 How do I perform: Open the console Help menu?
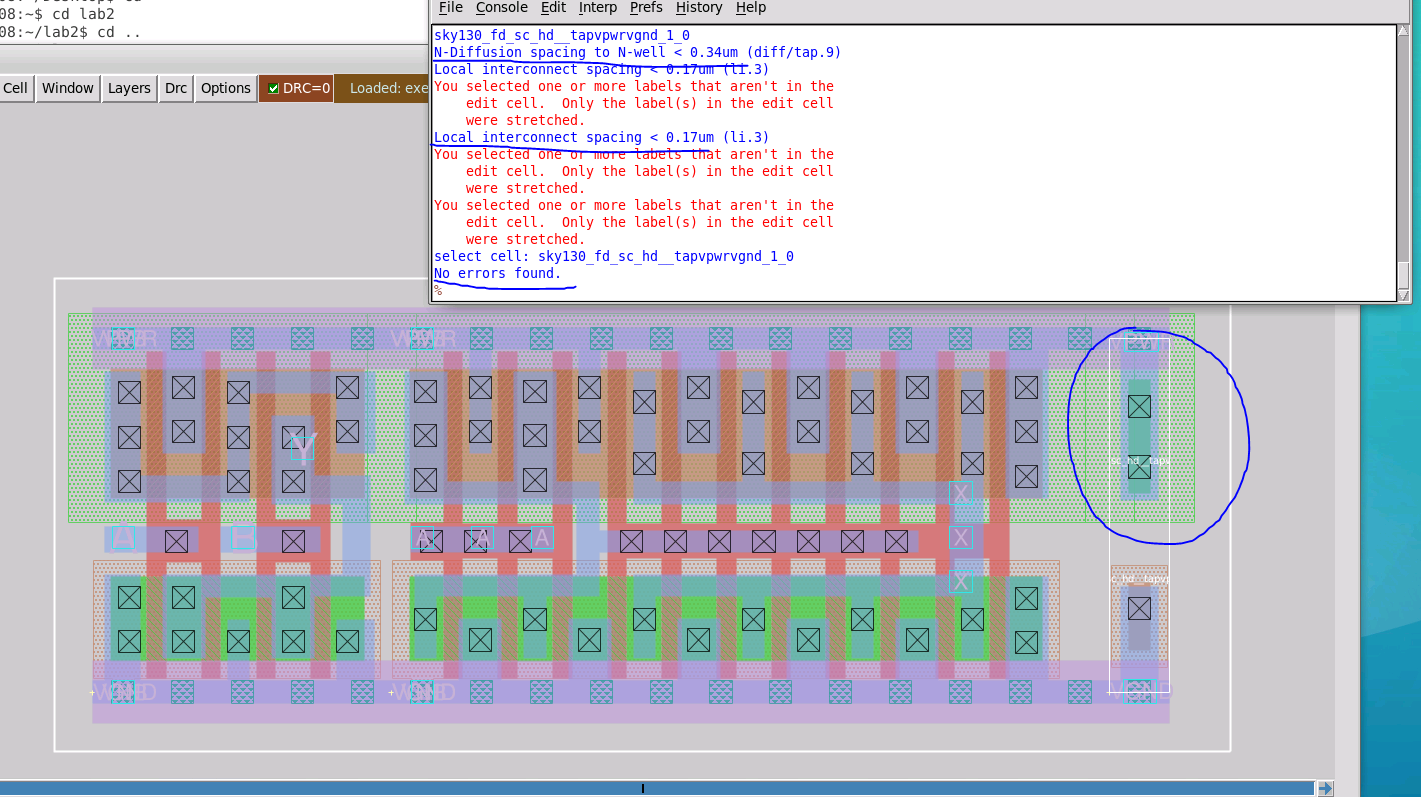750,7
